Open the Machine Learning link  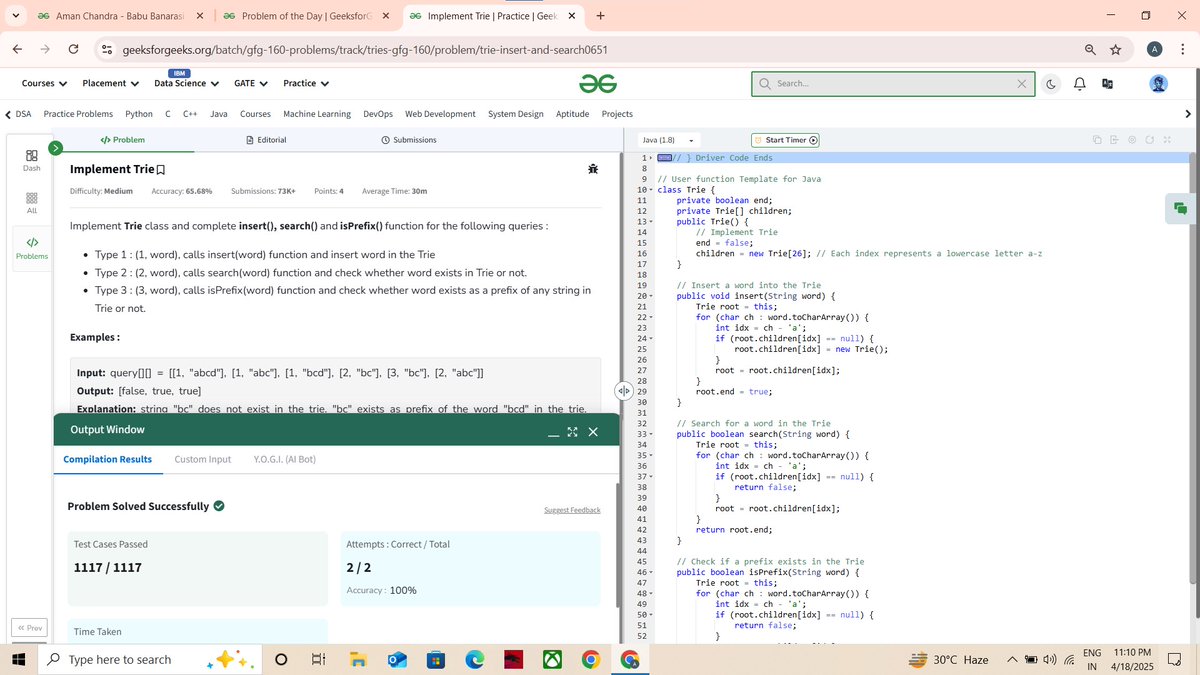(x=317, y=114)
